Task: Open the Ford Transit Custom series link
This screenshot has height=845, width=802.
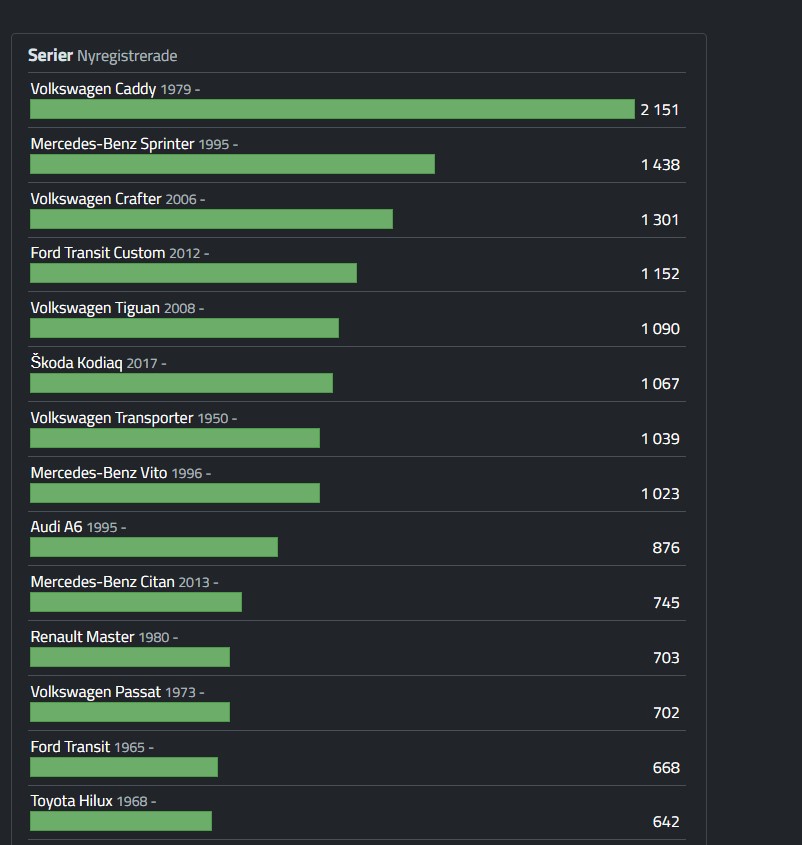Action: (98, 253)
